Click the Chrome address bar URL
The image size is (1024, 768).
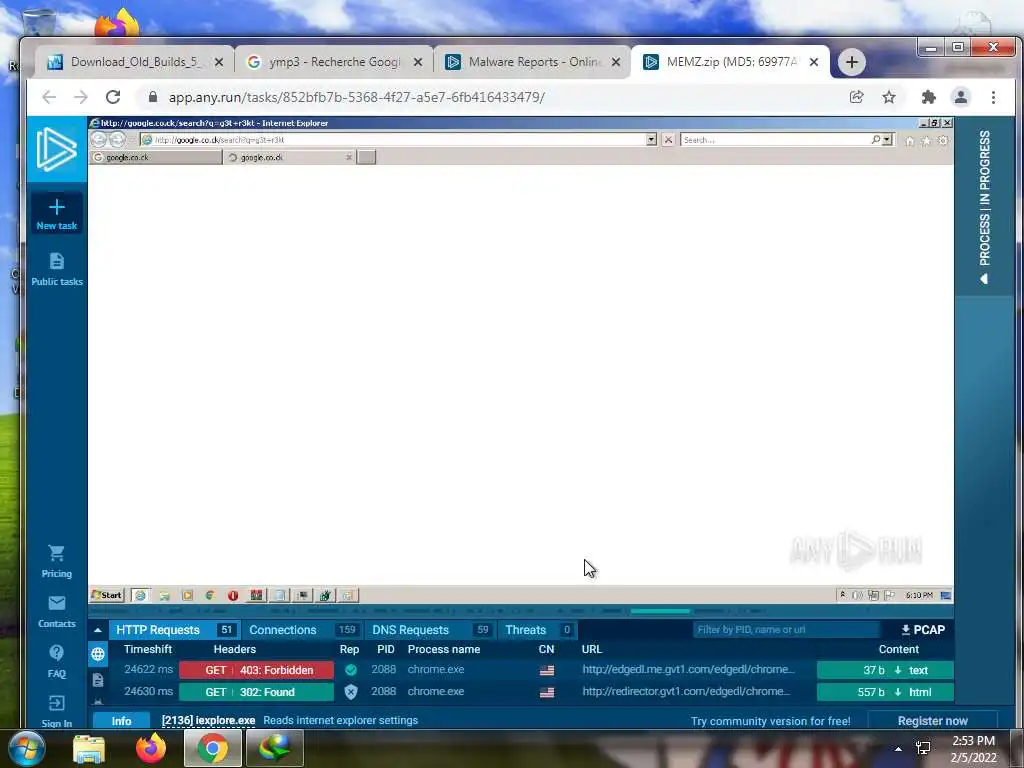[x=357, y=97]
